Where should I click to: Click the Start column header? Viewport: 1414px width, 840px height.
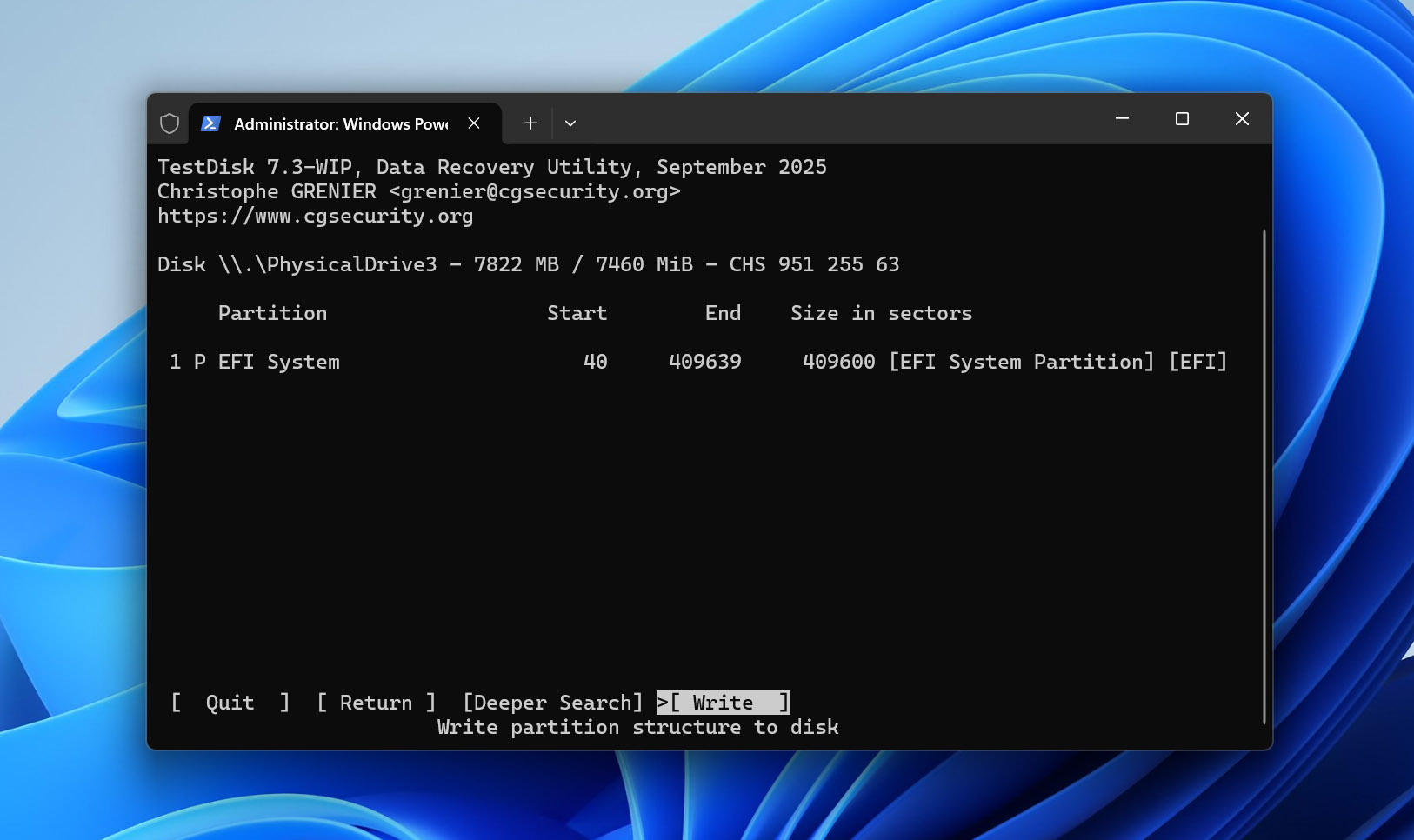577,313
